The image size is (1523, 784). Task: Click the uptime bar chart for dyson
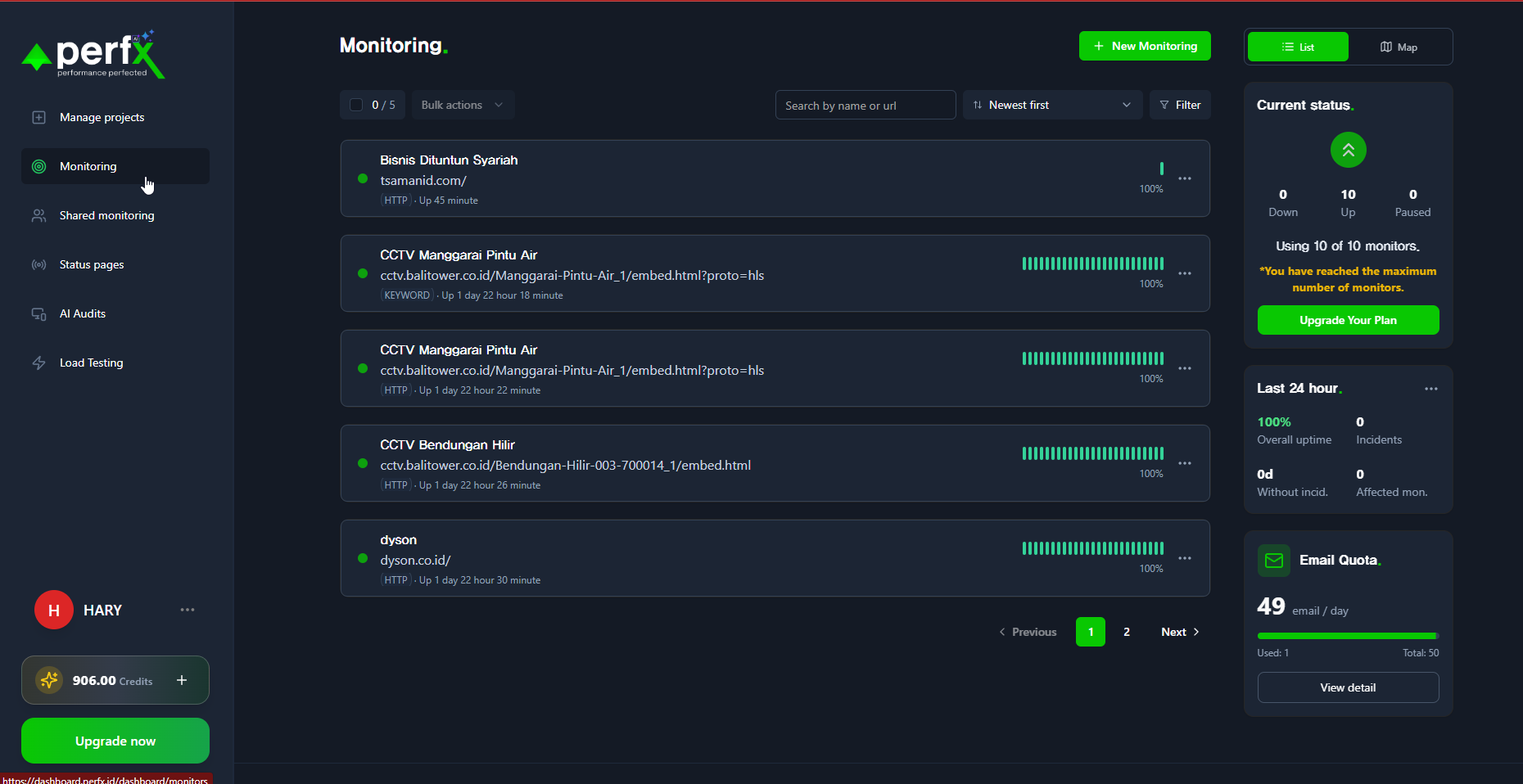pyautogui.click(x=1092, y=548)
